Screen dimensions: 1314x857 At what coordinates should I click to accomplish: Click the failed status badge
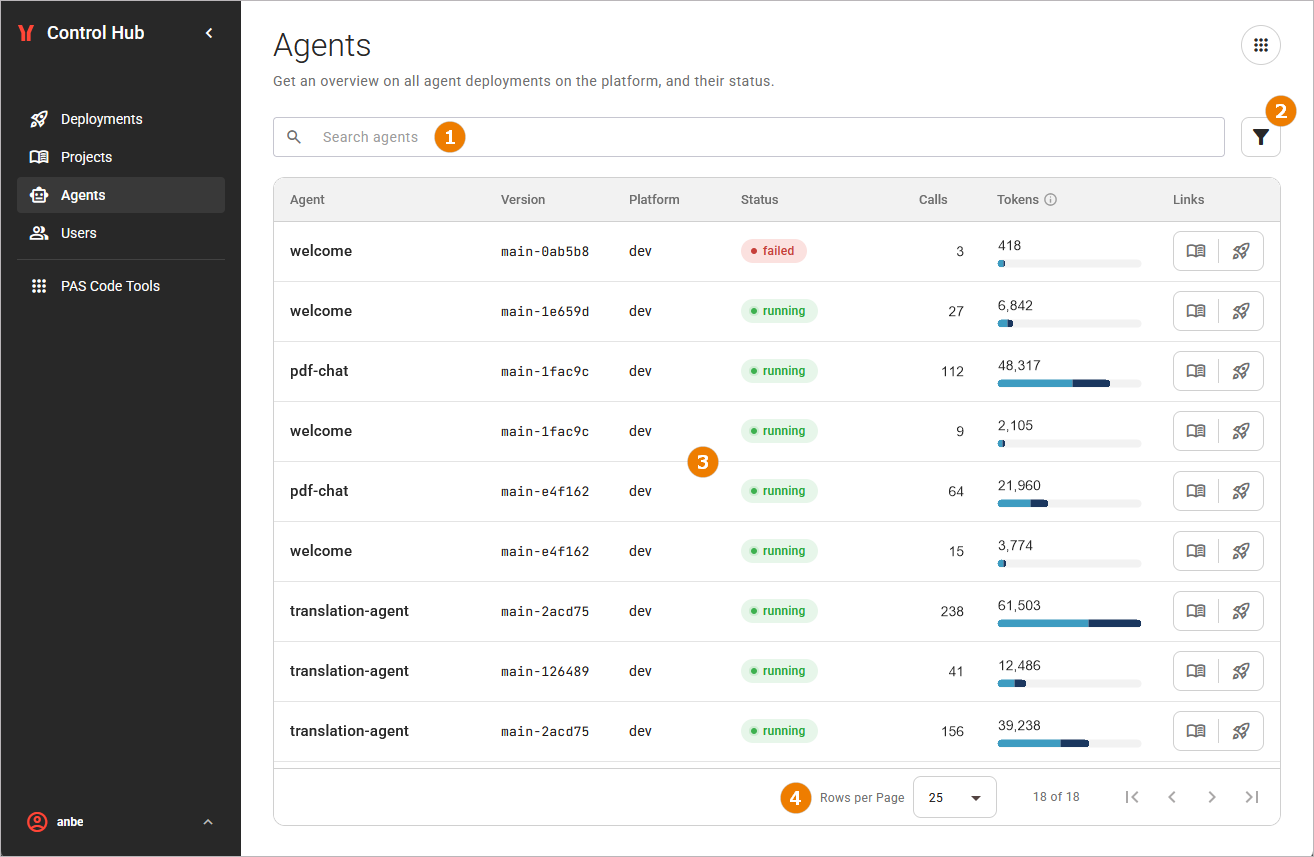[x=773, y=251]
